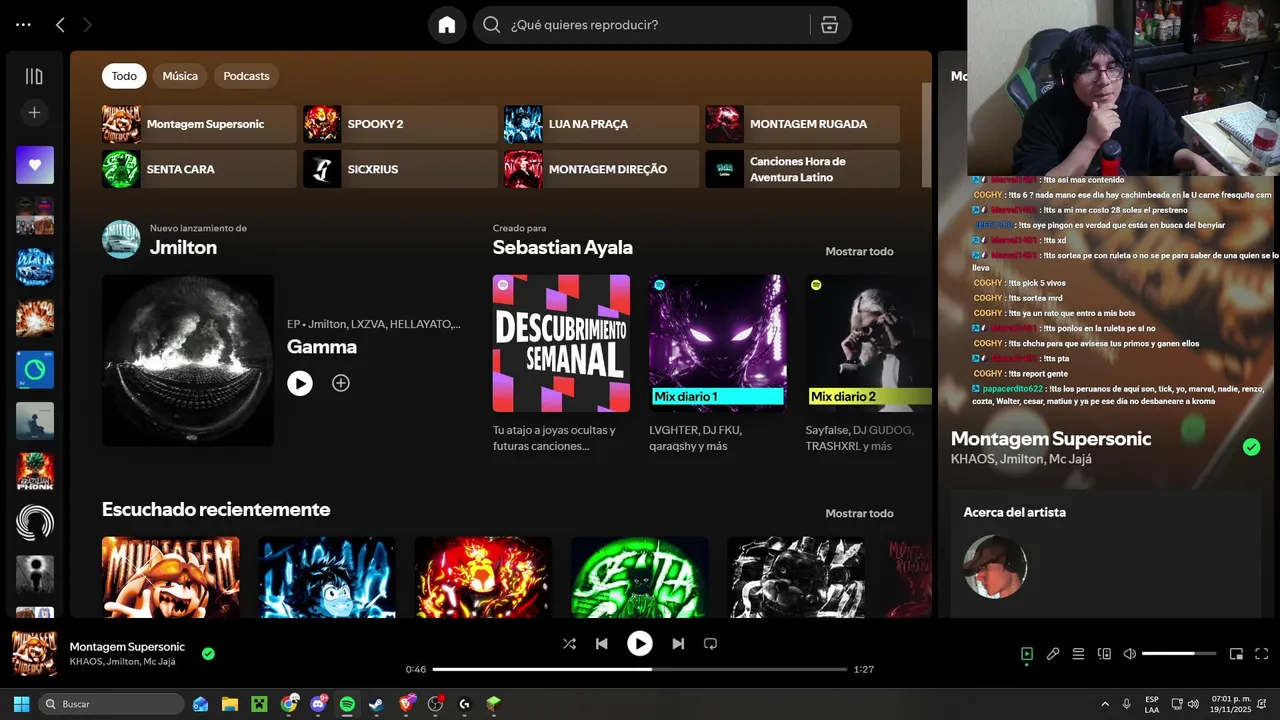The image size is (1280, 720).
Task: Open the three-dots app menu
Action: (x=23, y=25)
